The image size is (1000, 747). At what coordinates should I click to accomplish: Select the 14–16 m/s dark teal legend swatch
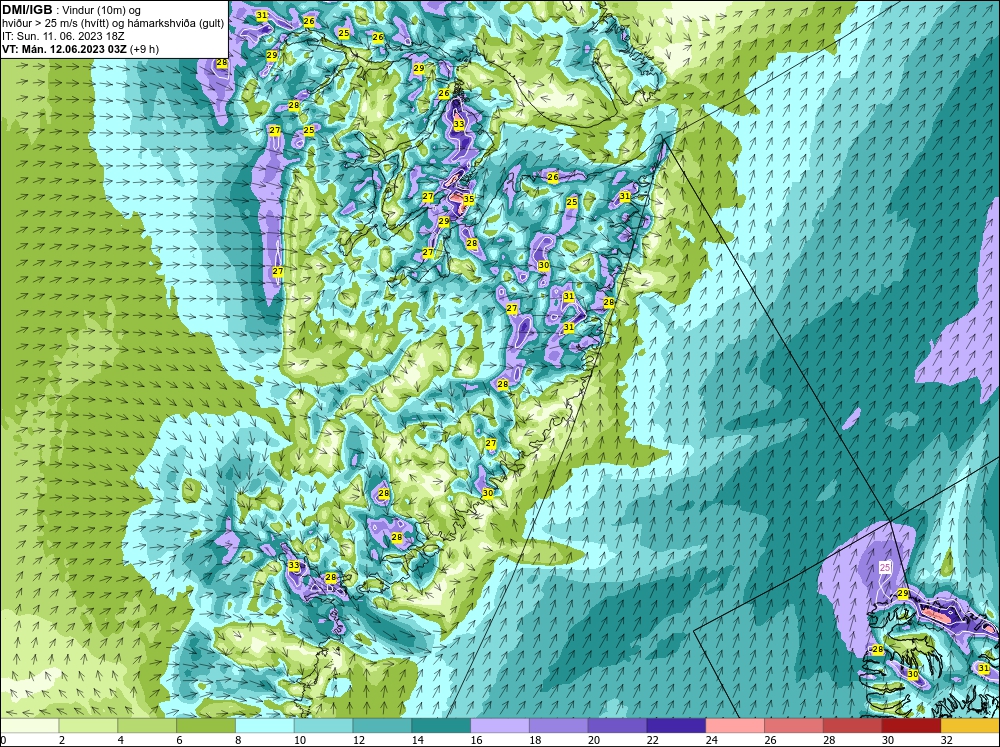441,725
